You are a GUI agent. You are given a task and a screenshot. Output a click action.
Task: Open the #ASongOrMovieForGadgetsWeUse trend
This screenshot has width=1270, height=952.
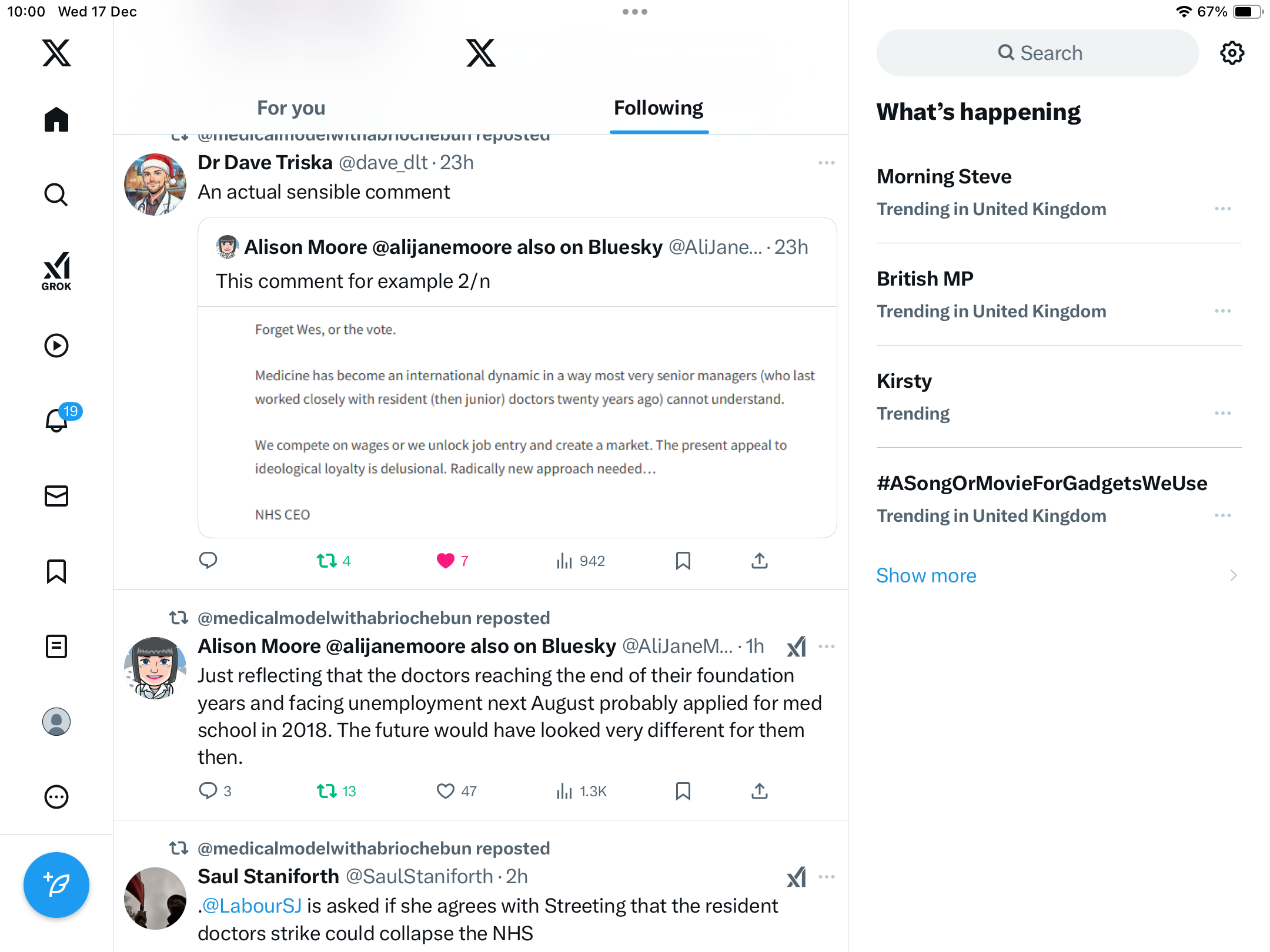click(x=1042, y=483)
